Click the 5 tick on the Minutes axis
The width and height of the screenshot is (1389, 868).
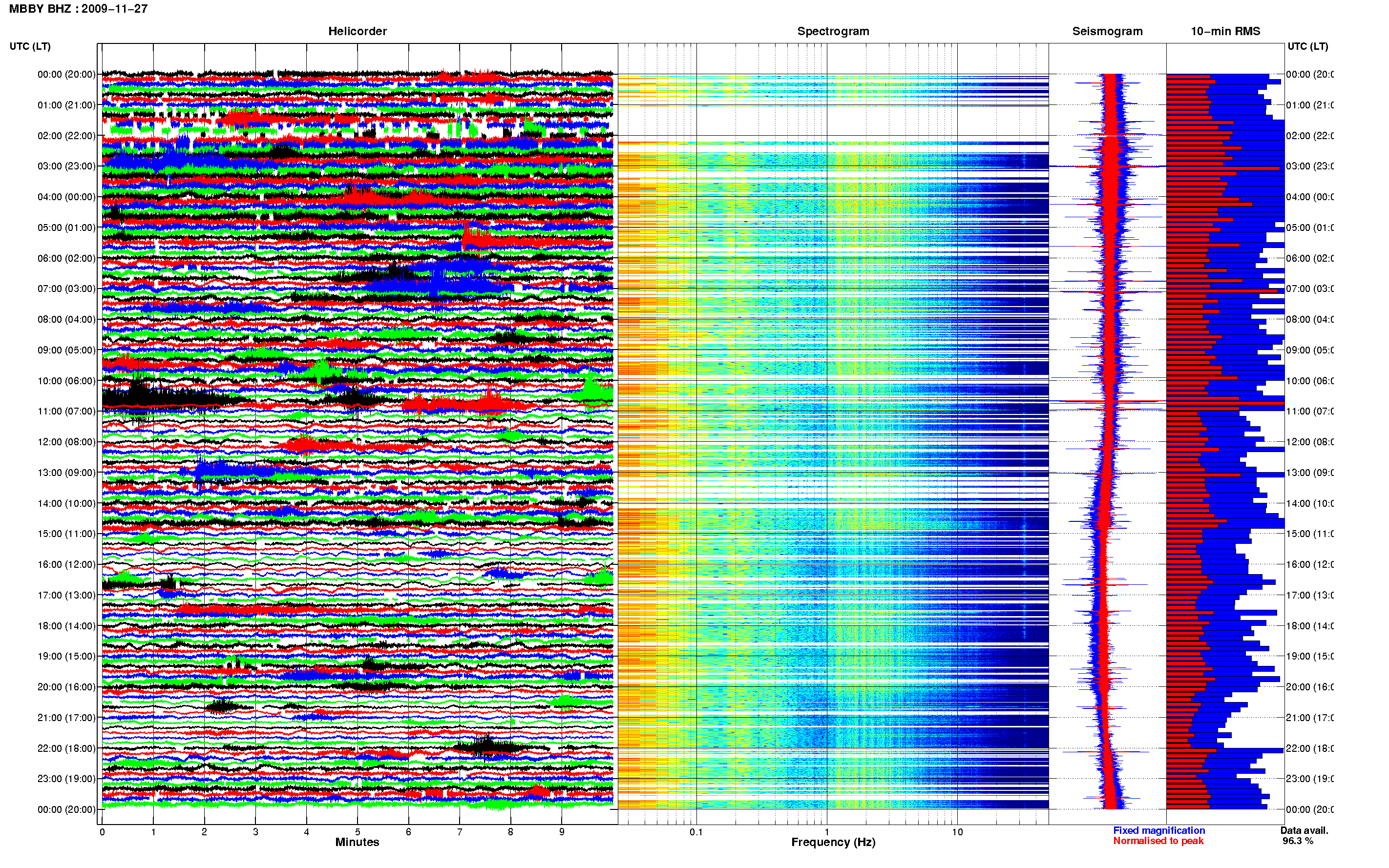[358, 832]
